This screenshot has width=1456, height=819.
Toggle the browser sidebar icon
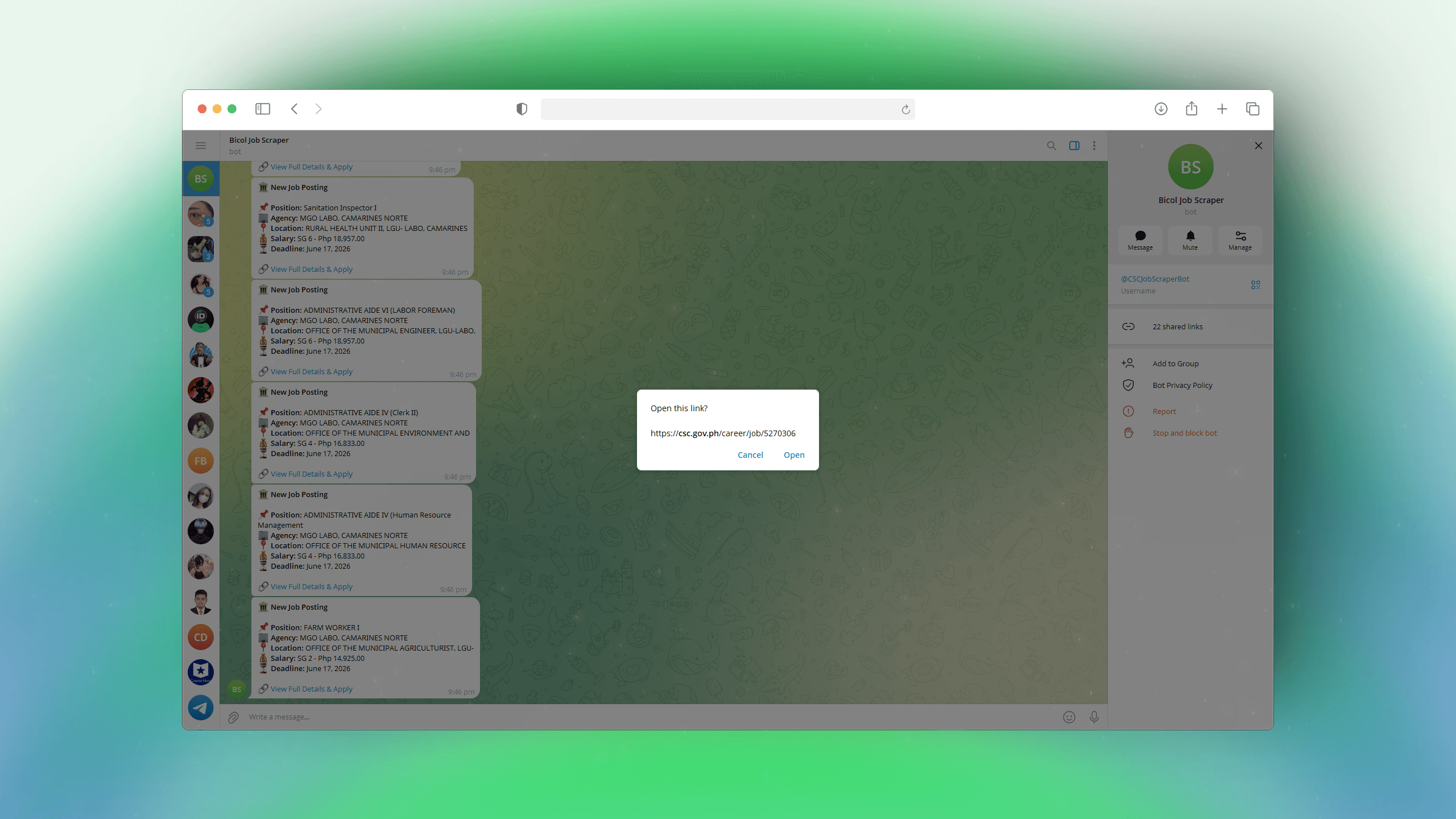[262, 109]
